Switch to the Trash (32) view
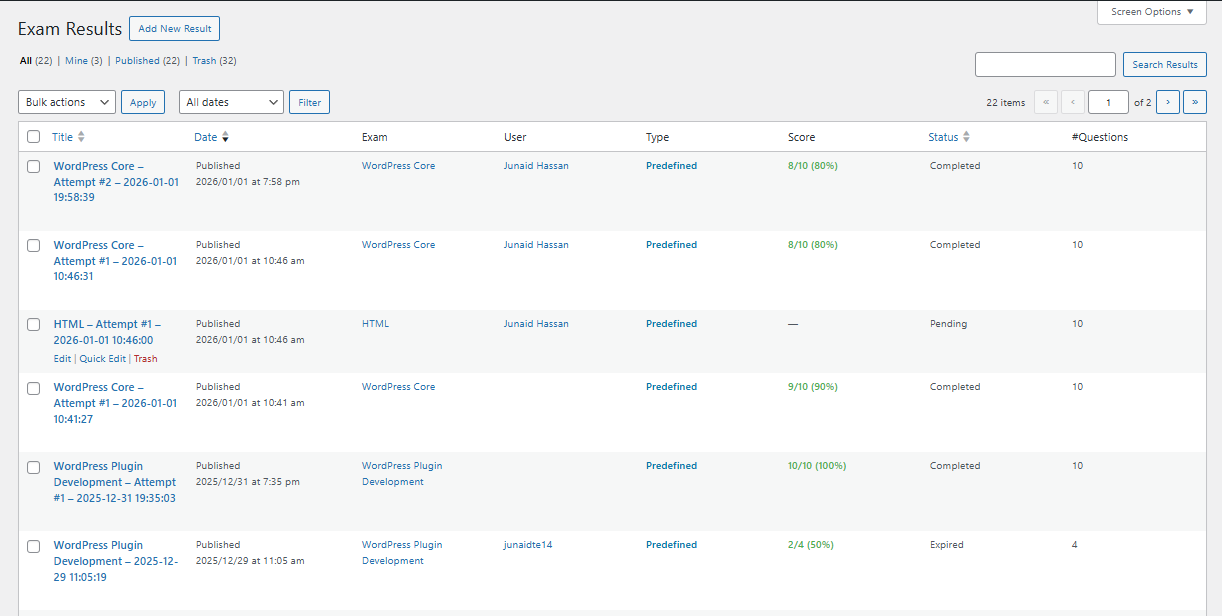1222x616 pixels. point(214,61)
